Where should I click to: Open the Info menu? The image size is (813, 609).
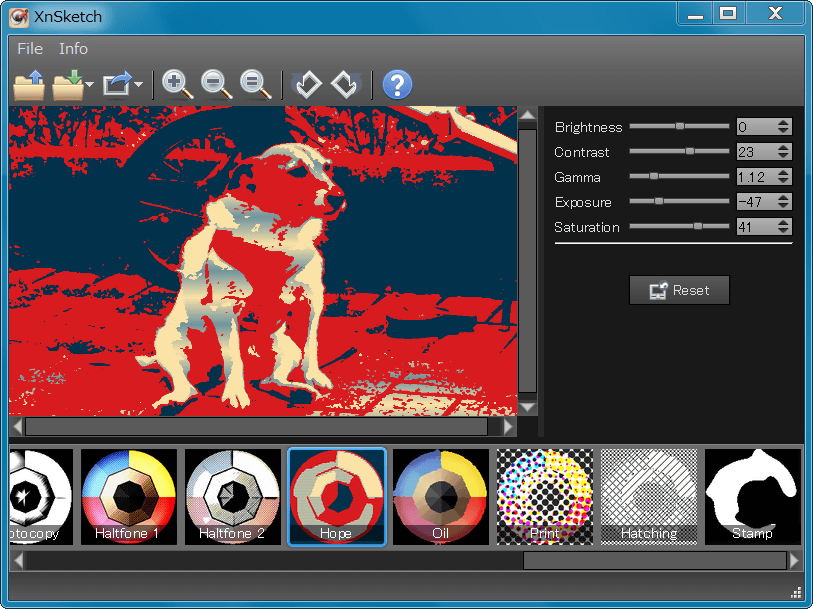click(73, 49)
